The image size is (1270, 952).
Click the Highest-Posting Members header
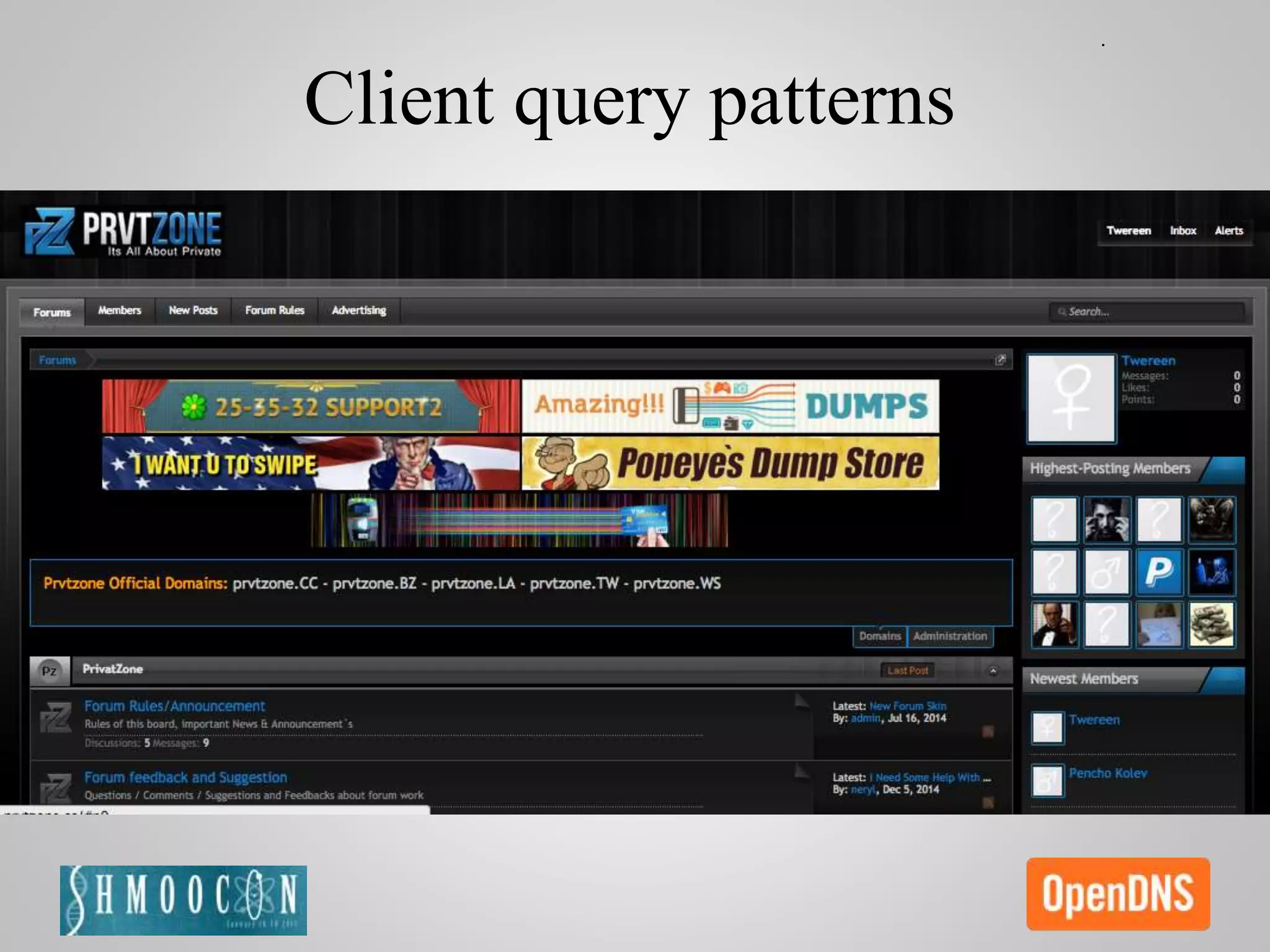(1133, 469)
